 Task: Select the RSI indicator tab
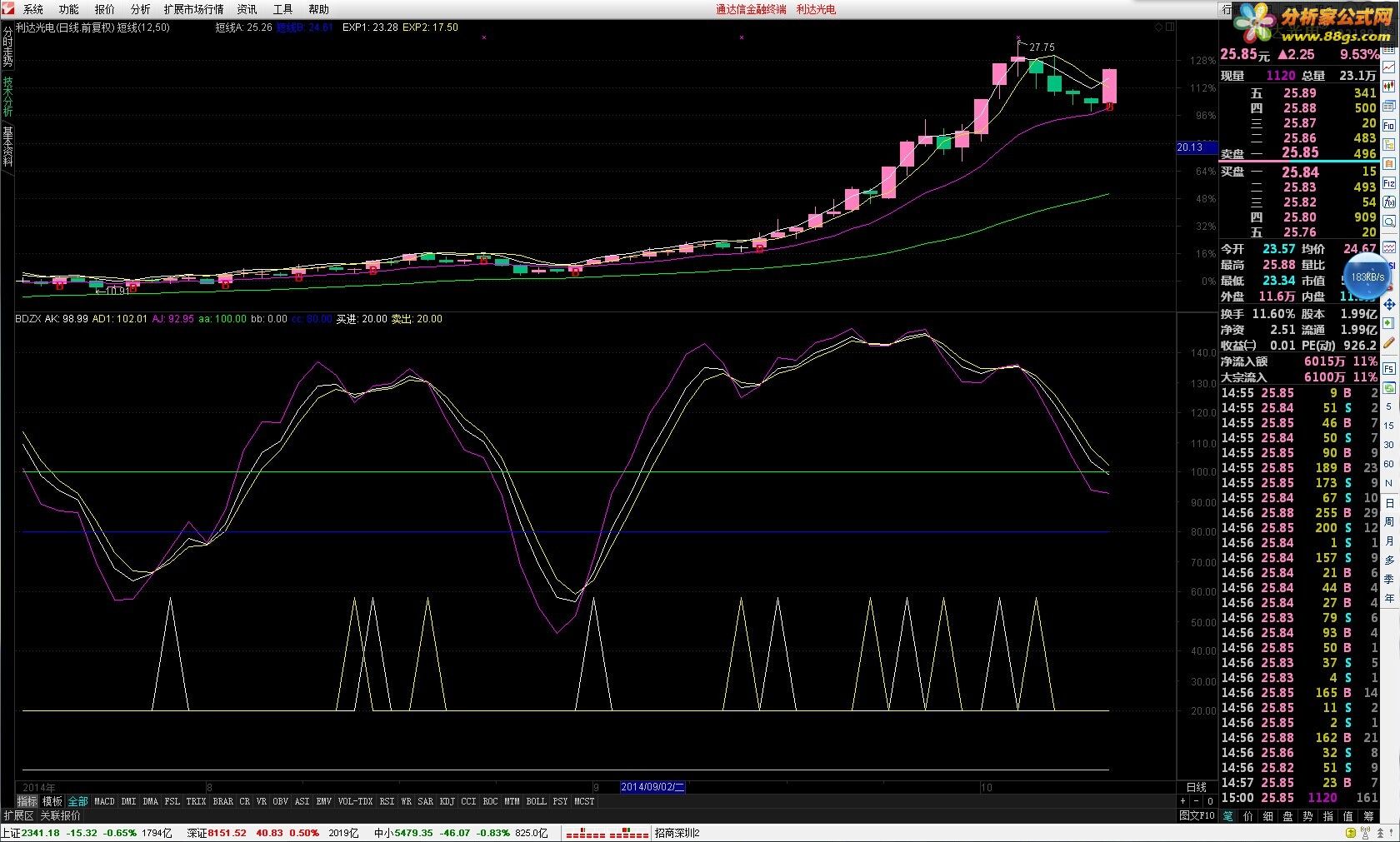(x=387, y=801)
